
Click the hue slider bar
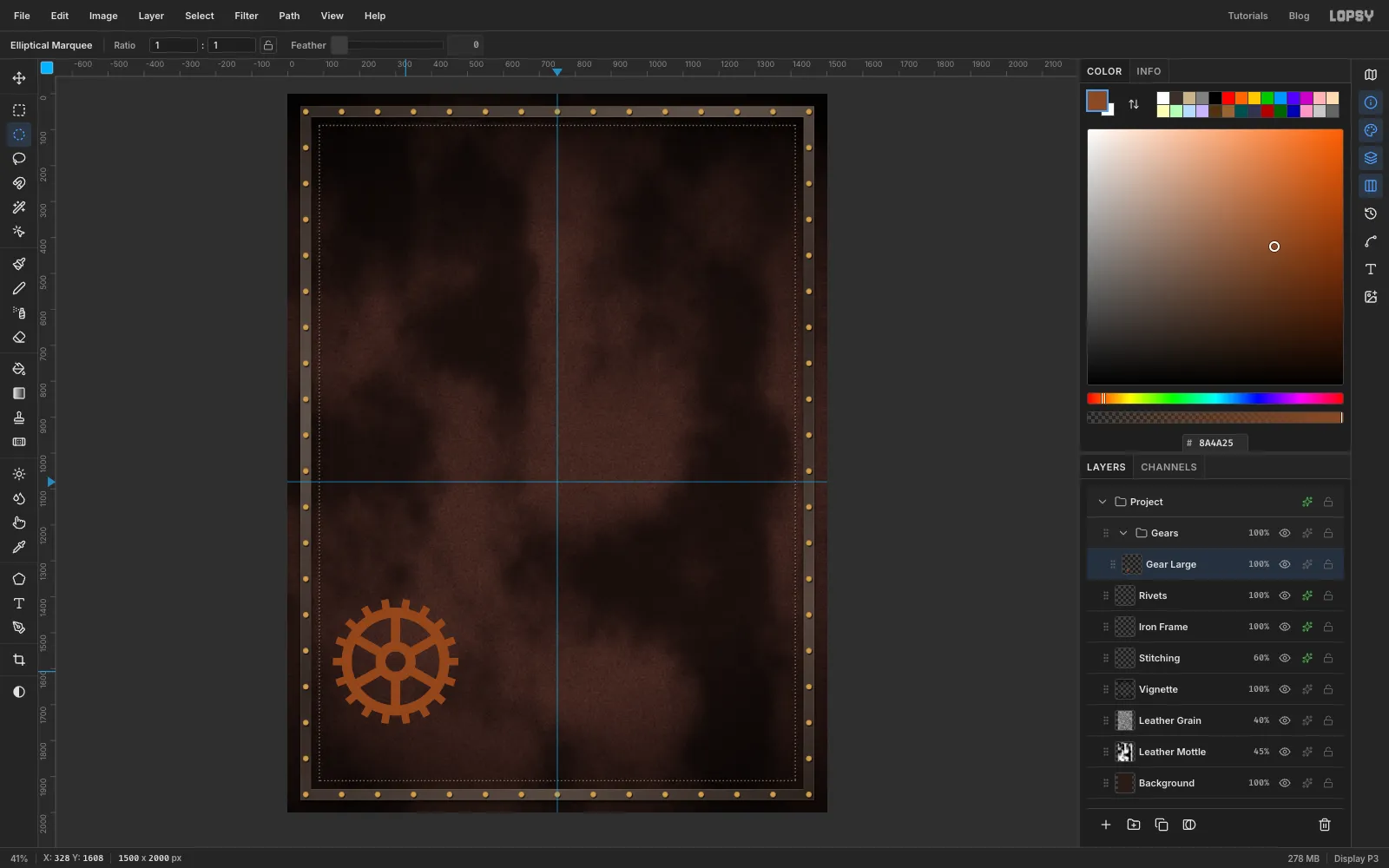pos(1215,398)
